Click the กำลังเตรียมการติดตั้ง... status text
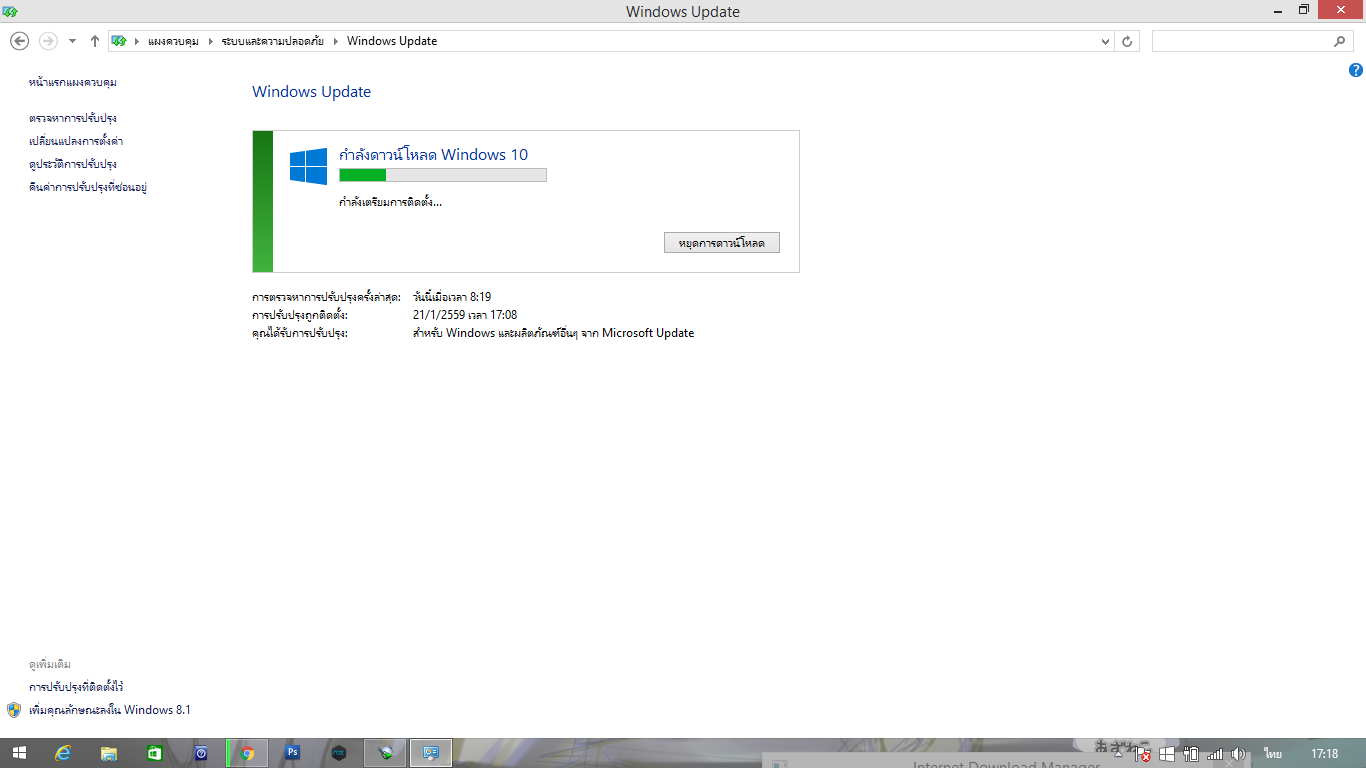Screen dimensions: 1366x768 pos(390,202)
